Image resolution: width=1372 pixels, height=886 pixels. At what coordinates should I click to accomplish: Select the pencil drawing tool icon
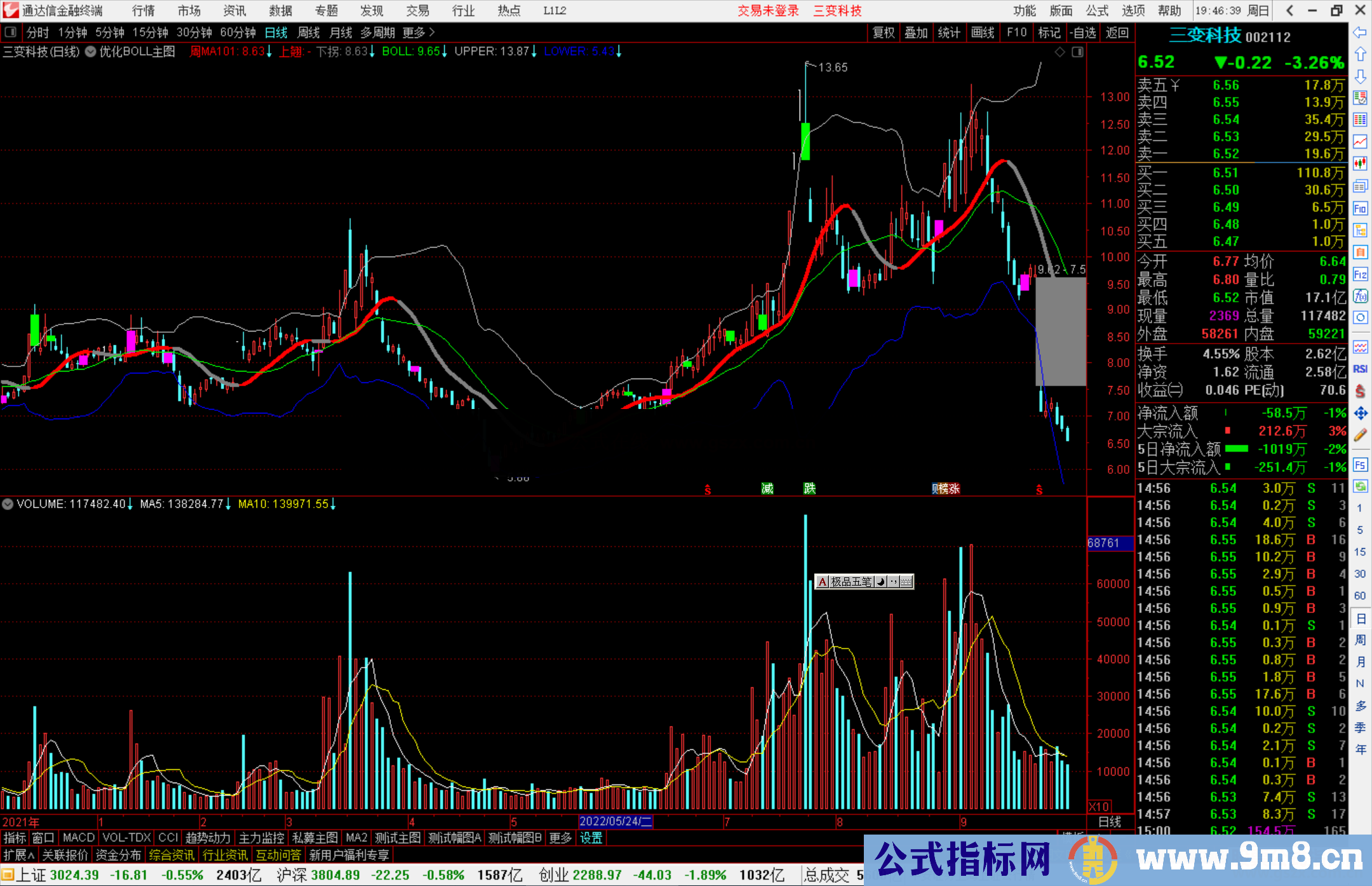[x=1360, y=435]
